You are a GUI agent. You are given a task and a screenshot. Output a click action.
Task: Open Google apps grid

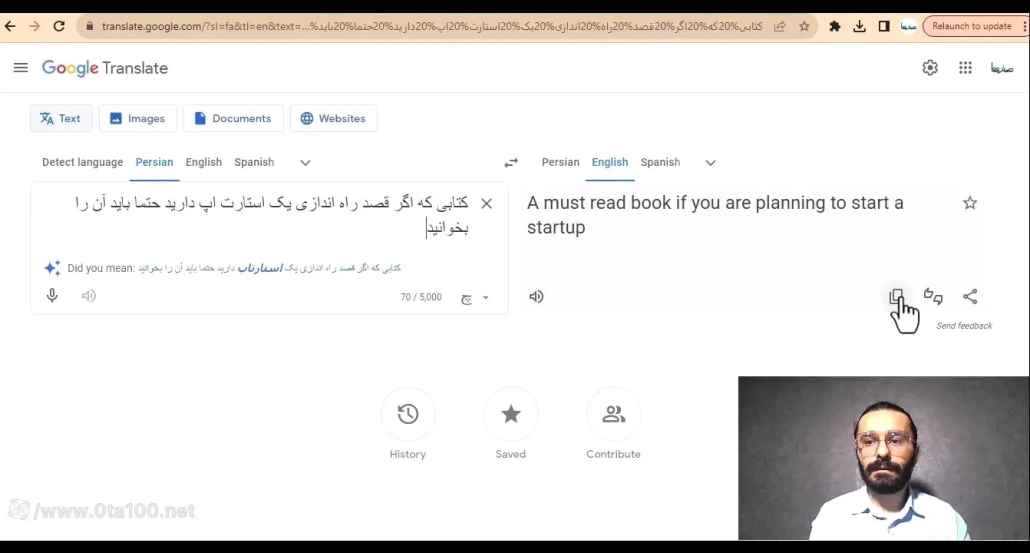pyautogui.click(x=965, y=68)
